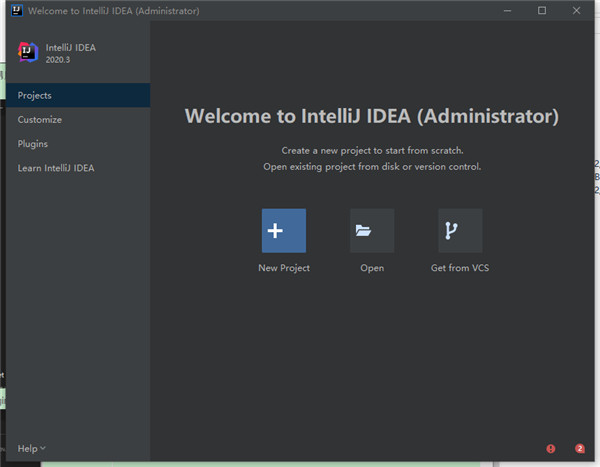Click the Welcome to IntelliJ IDEA heading
This screenshot has width=600, height=467.
click(x=371, y=116)
